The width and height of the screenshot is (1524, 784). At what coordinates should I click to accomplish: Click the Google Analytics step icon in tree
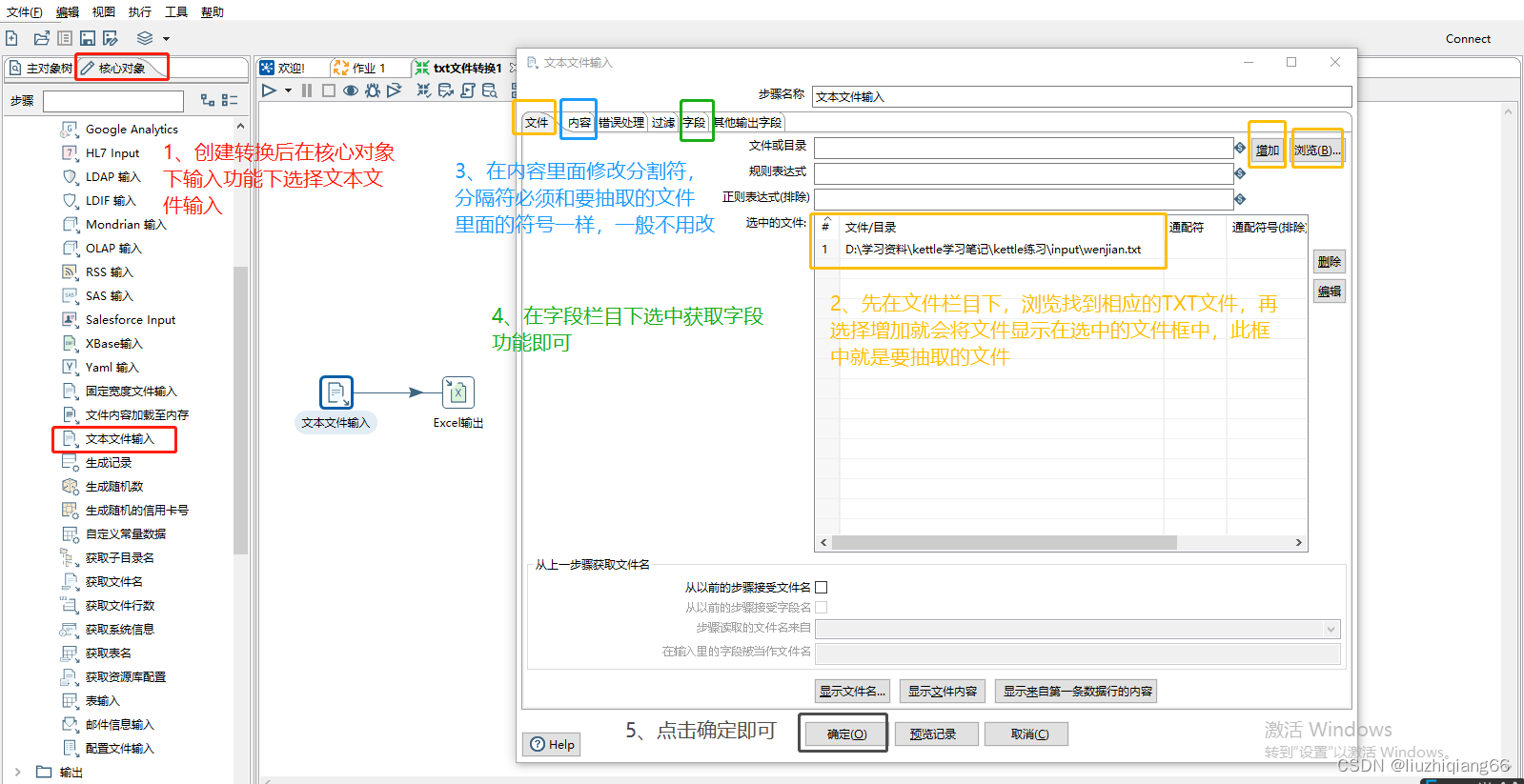(70, 129)
